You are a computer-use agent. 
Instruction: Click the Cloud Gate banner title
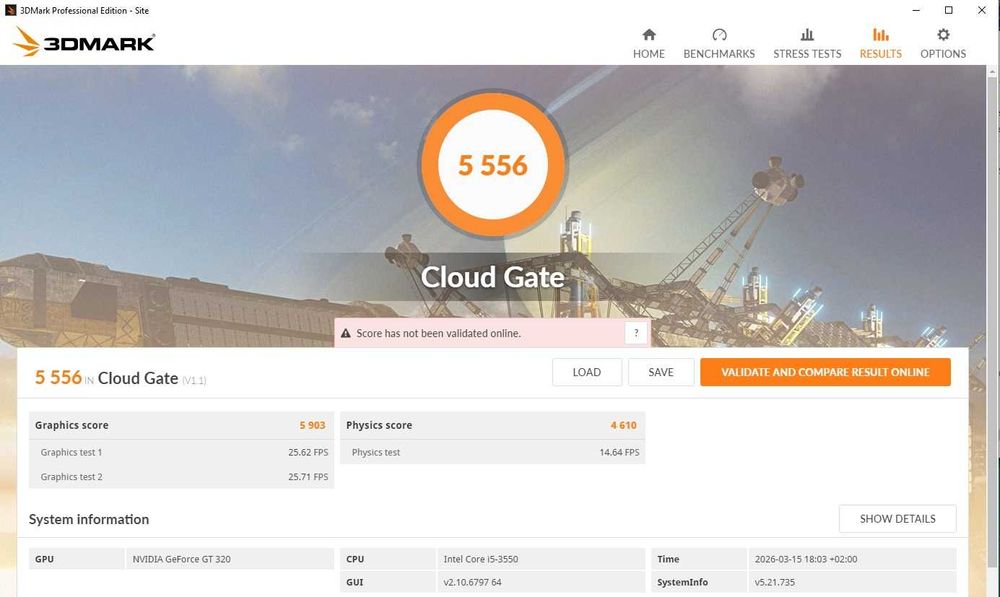pyautogui.click(x=492, y=277)
